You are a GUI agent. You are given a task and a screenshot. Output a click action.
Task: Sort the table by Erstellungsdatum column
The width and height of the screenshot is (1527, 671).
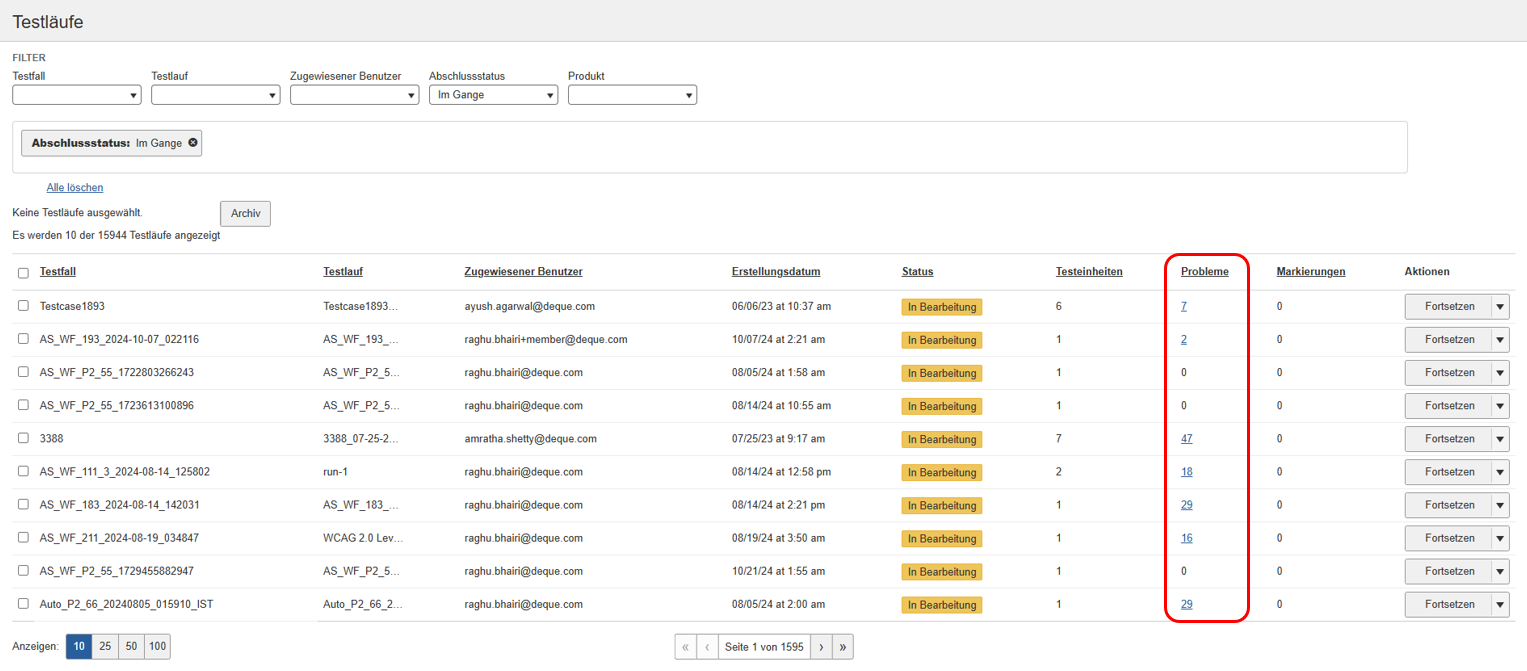click(776, 272)
